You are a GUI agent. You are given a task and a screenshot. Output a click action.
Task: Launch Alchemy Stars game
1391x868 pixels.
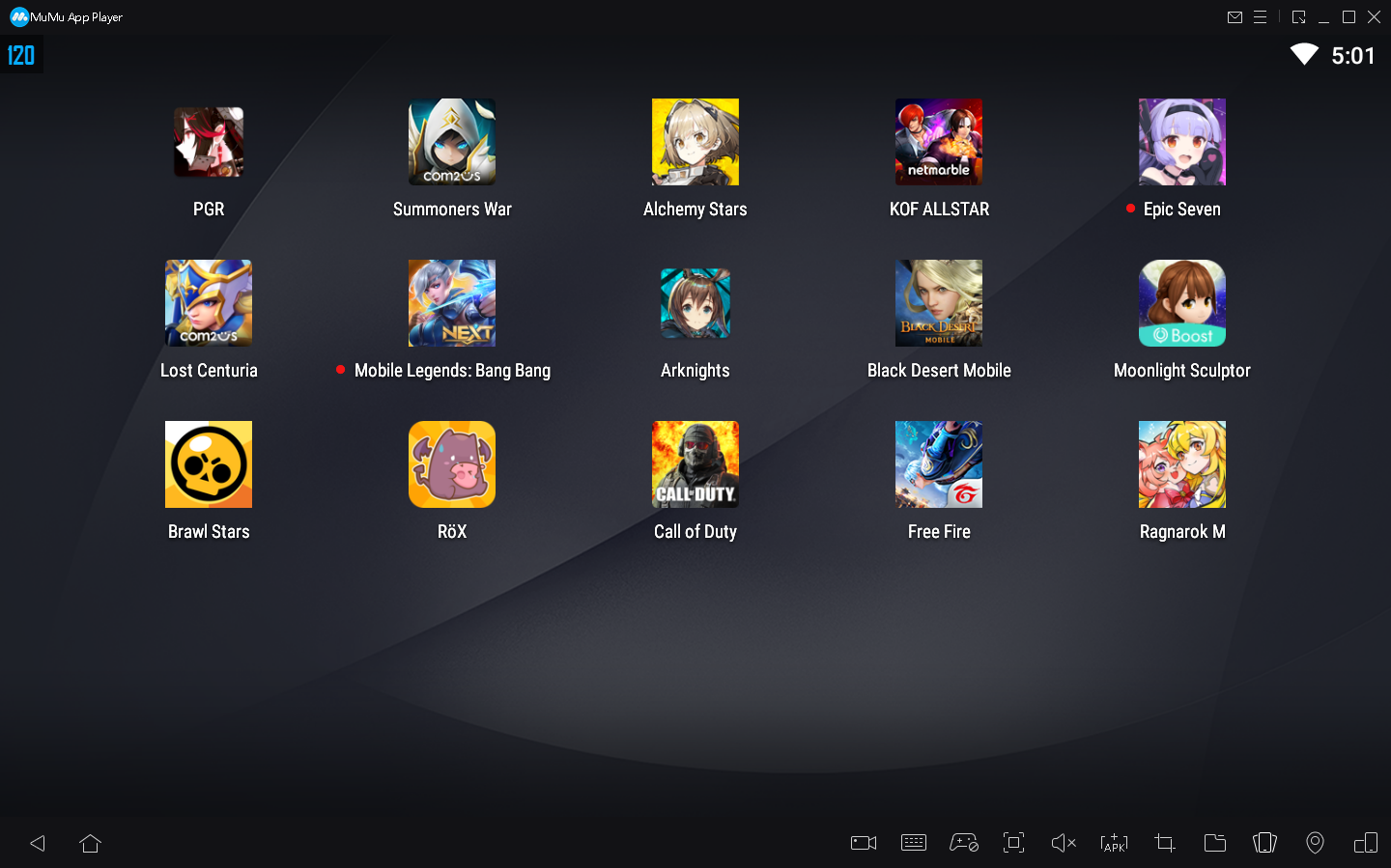(695, 142)
